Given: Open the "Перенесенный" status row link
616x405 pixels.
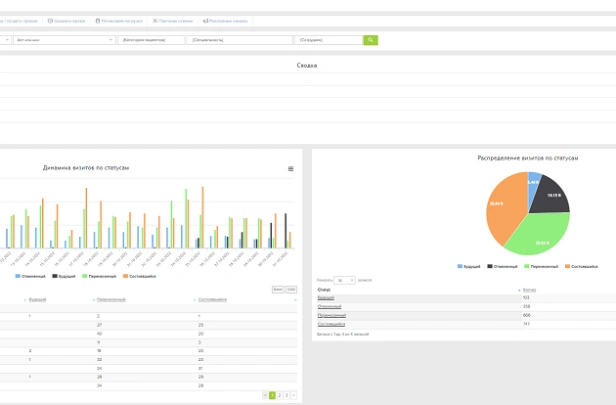Looking at the screenshot, I should pyautogui.click(x=332, y=315).
